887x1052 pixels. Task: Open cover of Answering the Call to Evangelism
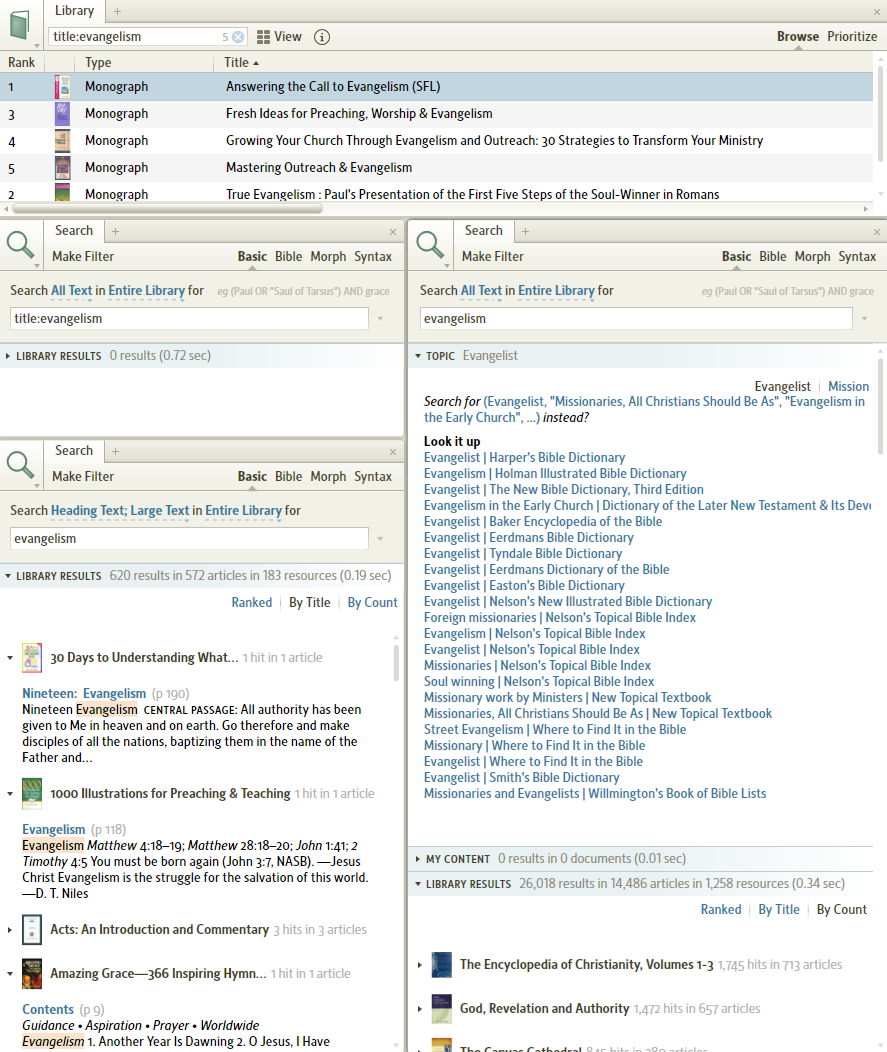point(62,87)
